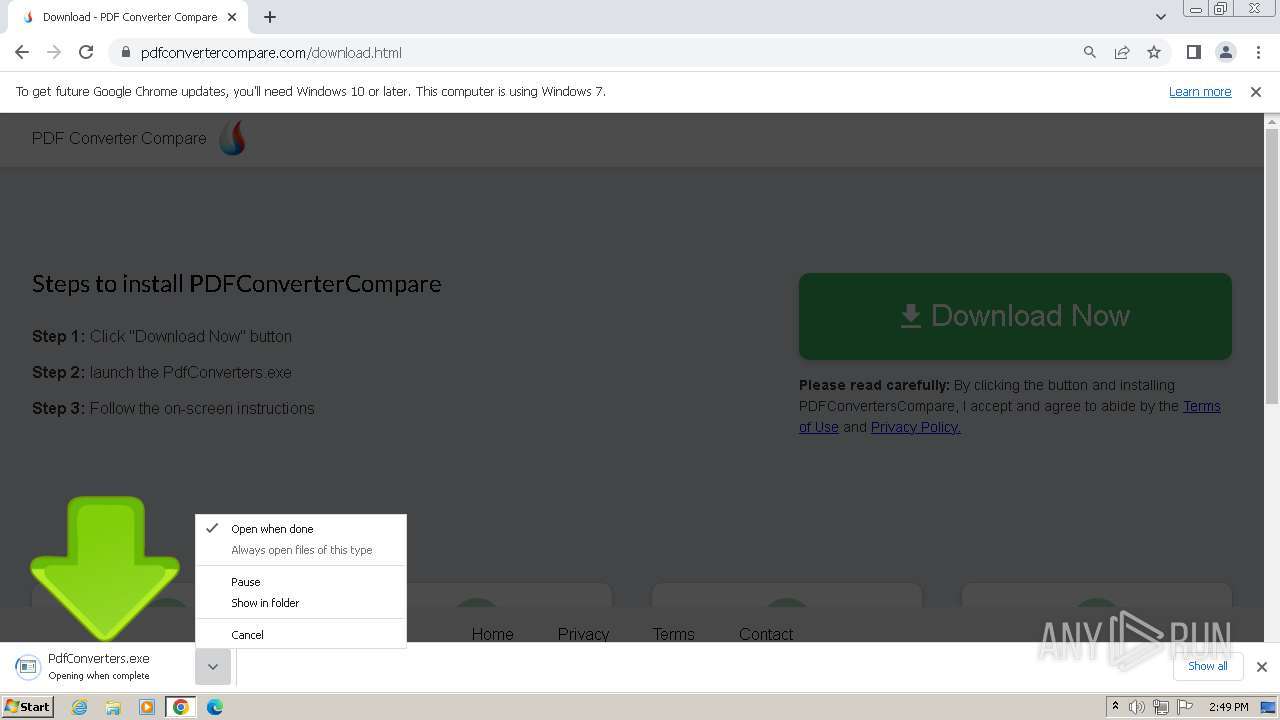Toggle the Chrome side panel
The height and width of the screenshot is (720, 1280).
coord(1193,52)
